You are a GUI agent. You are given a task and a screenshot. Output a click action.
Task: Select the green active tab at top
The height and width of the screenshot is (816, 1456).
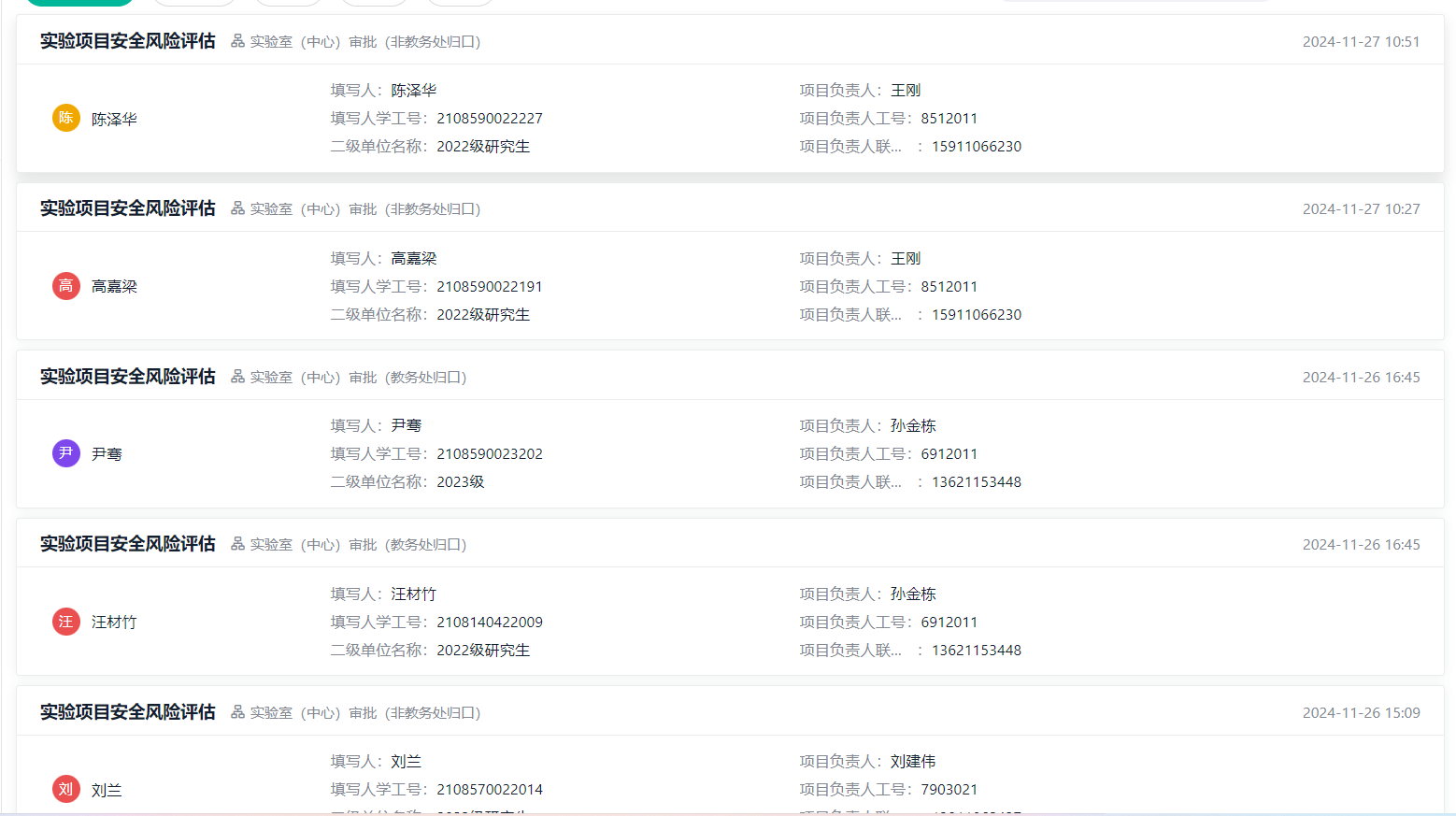coord(79,2)
